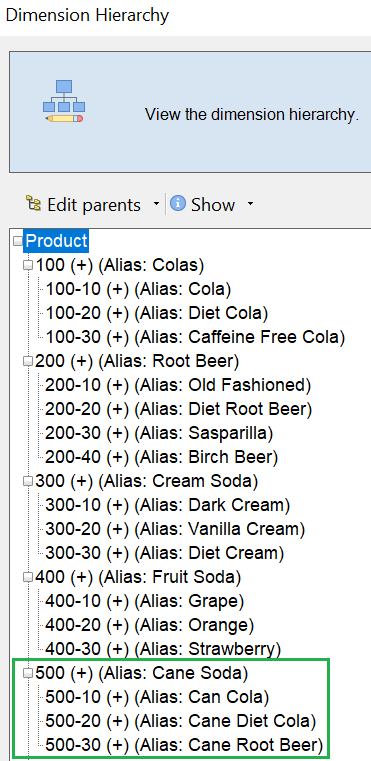Screen dimensions: 371x761
Task: Collapse the 300 Cream Soda node
Action: tap(28, 481)
